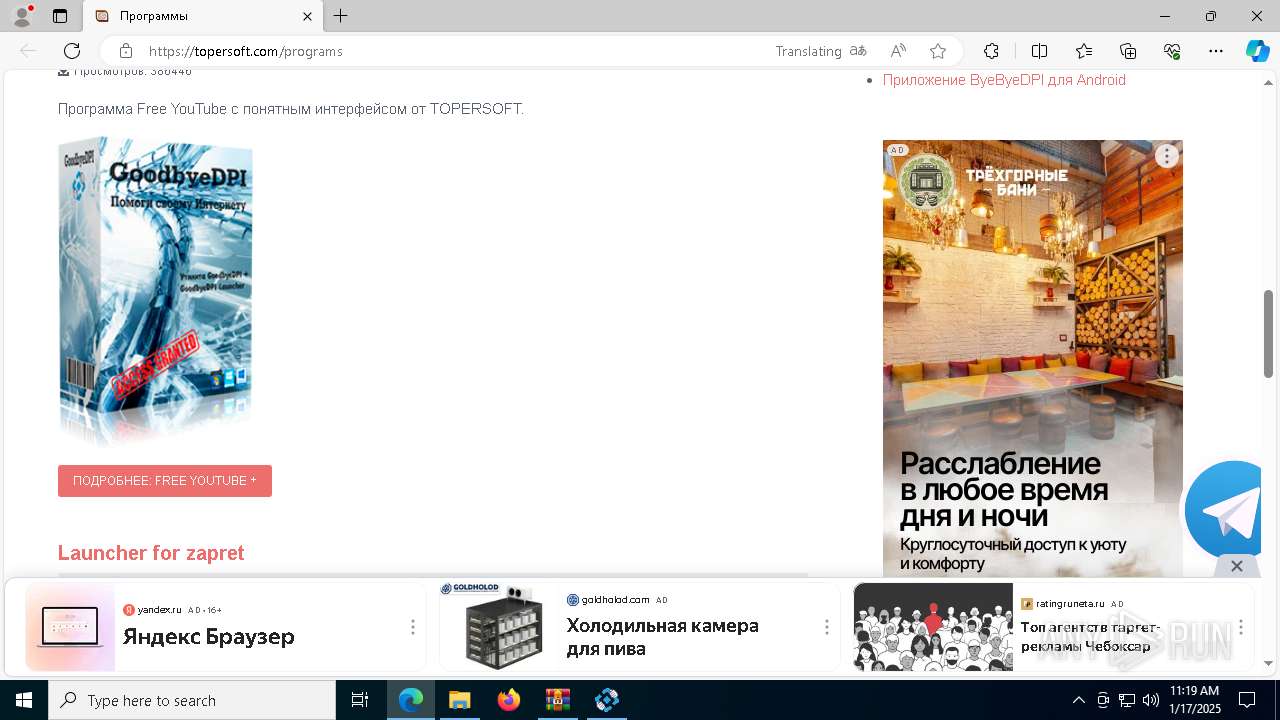
Task: Open the blue diamond taskbar app
Action: point(606,700)
